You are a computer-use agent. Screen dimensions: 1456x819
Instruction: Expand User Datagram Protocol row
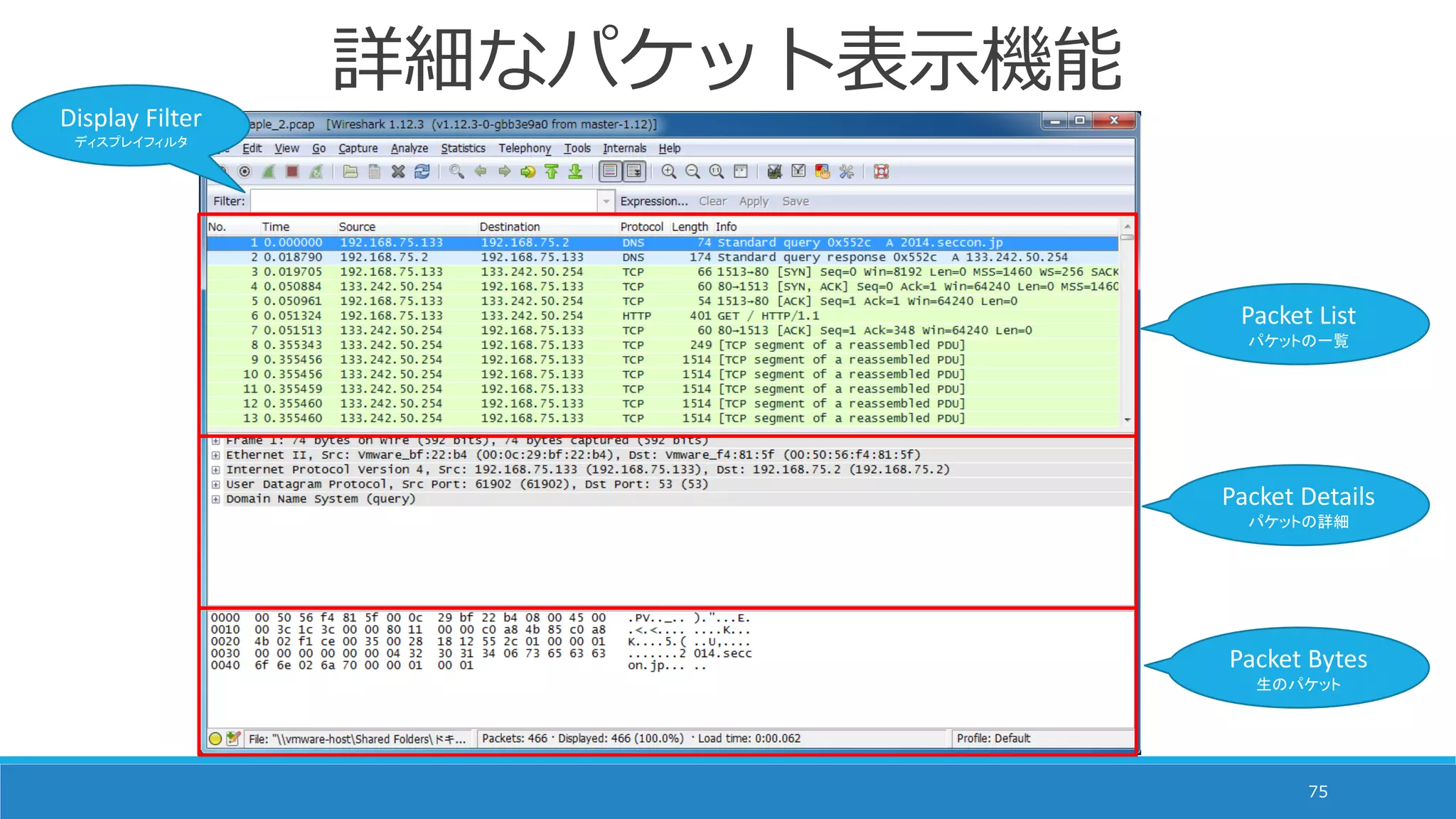click(x=215, y=484)
